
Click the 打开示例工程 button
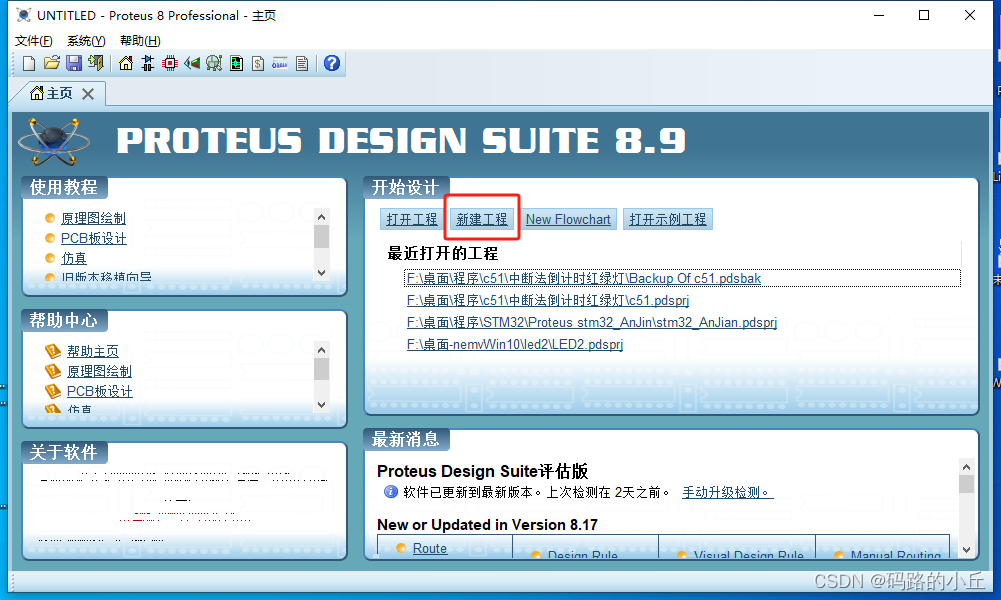tap(668, 219)
